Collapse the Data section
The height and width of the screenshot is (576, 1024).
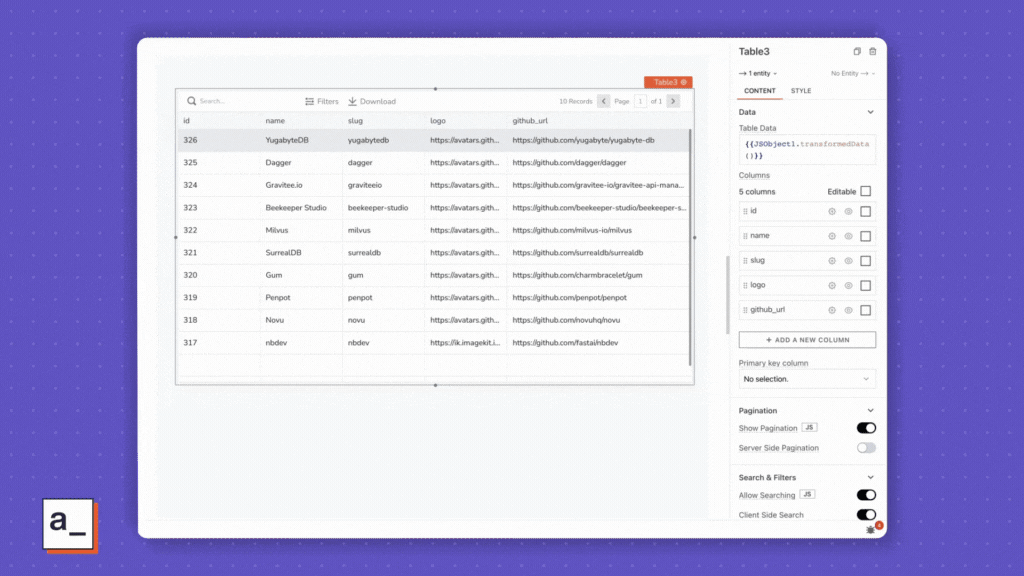pos(871,112)
